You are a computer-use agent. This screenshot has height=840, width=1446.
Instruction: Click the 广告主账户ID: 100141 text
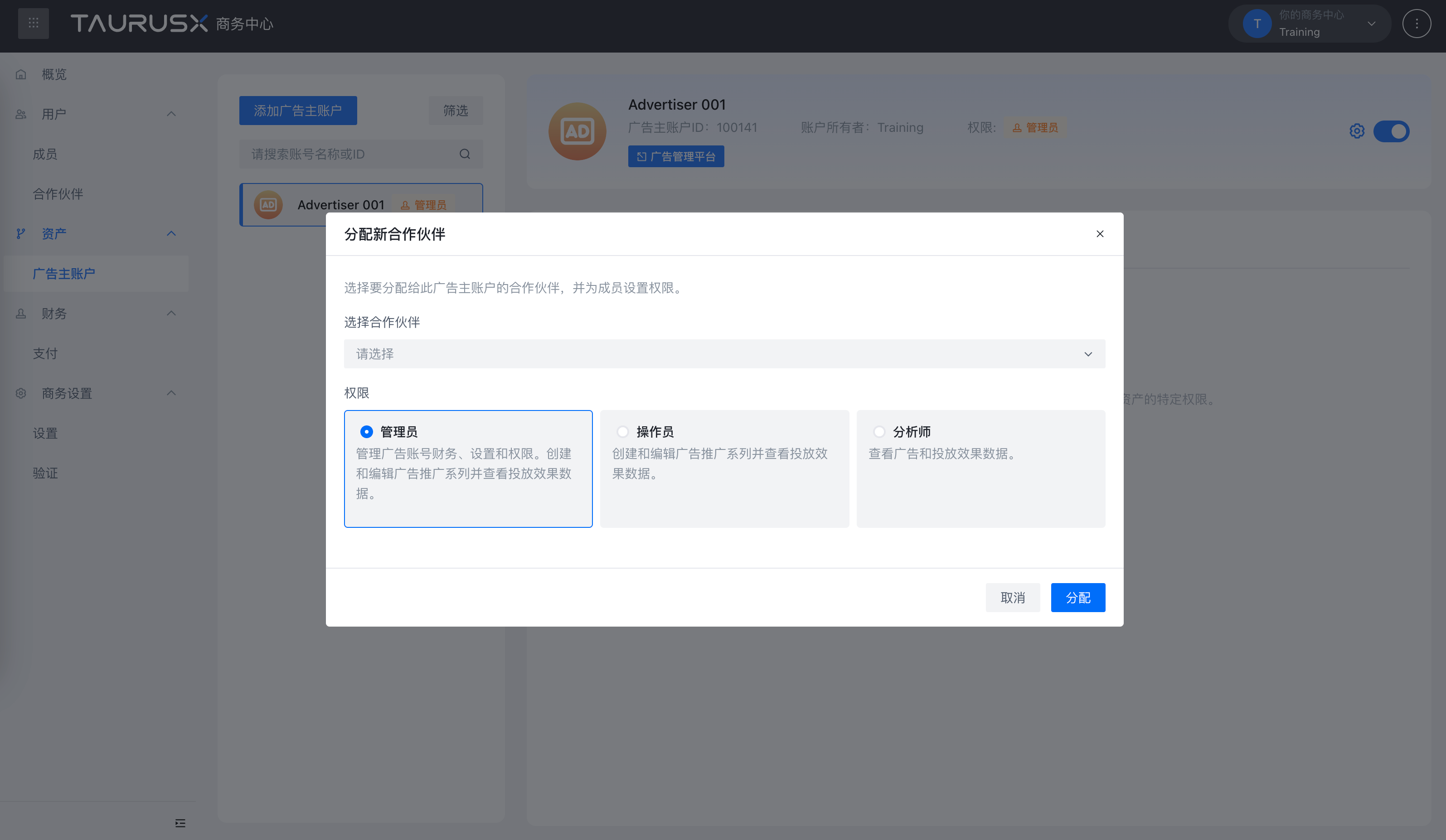693,127
